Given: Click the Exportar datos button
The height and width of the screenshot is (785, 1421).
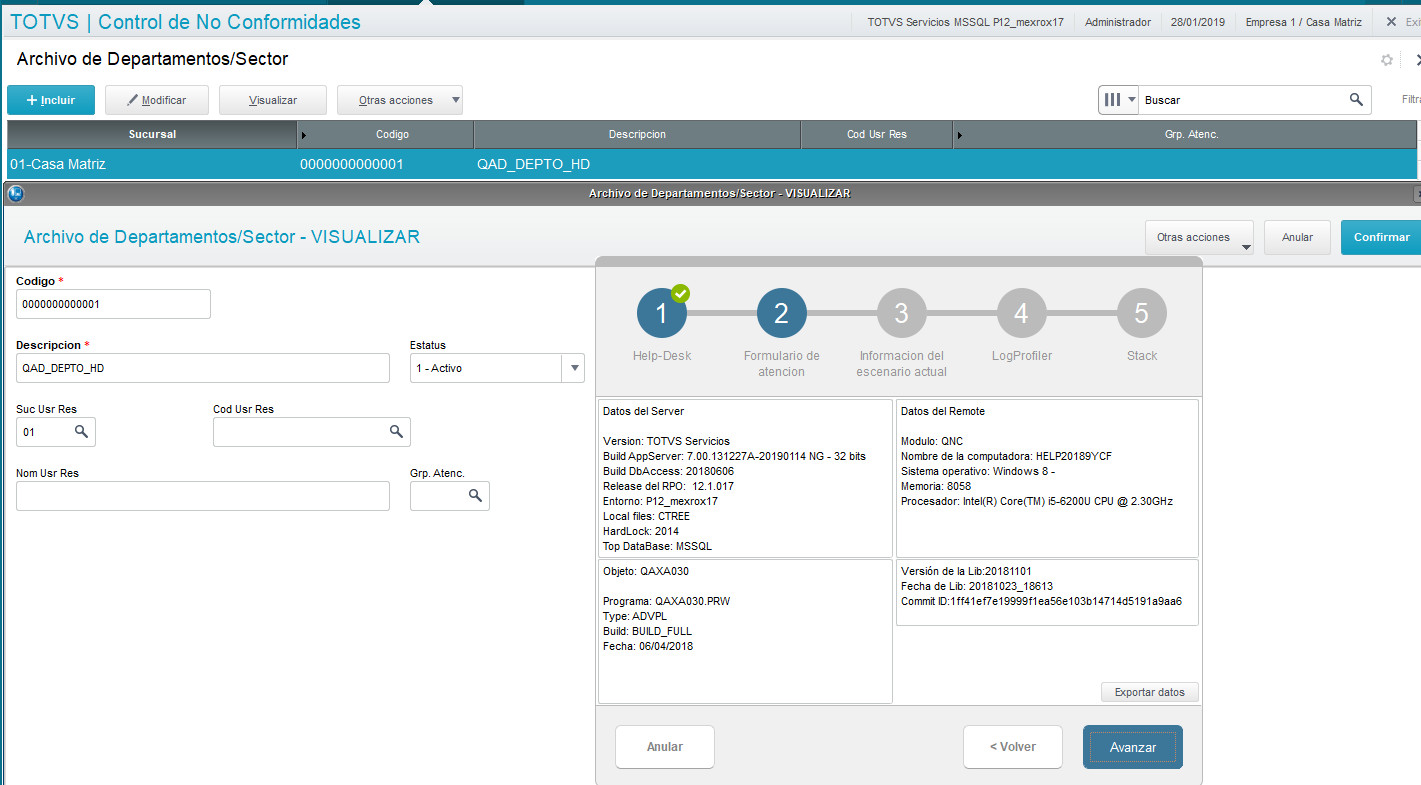Looking at the screenshot, I should (x=1150, y=692).
